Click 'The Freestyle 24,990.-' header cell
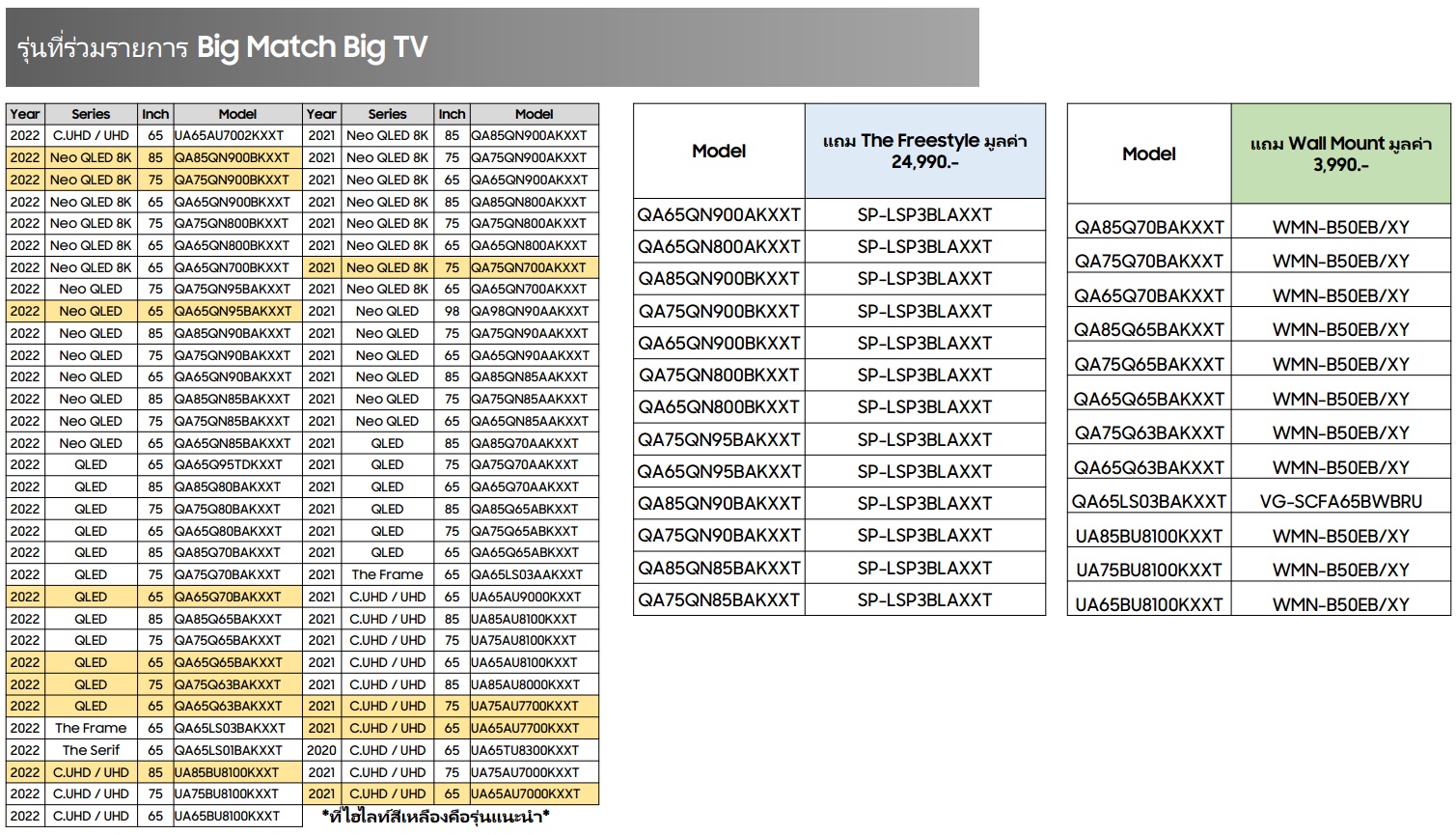 pyautogui.click(x=925, y=152)
